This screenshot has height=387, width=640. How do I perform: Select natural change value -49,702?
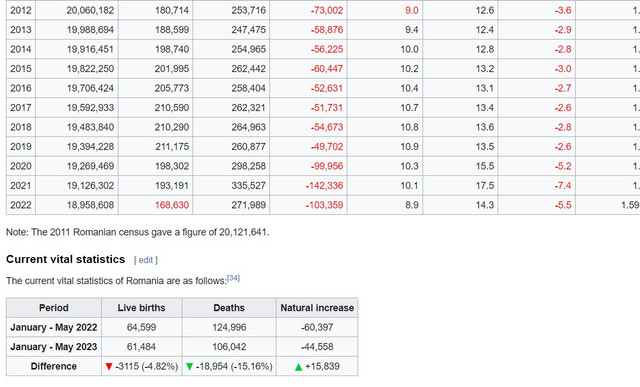pyautogui.click(x=327, y=147)
